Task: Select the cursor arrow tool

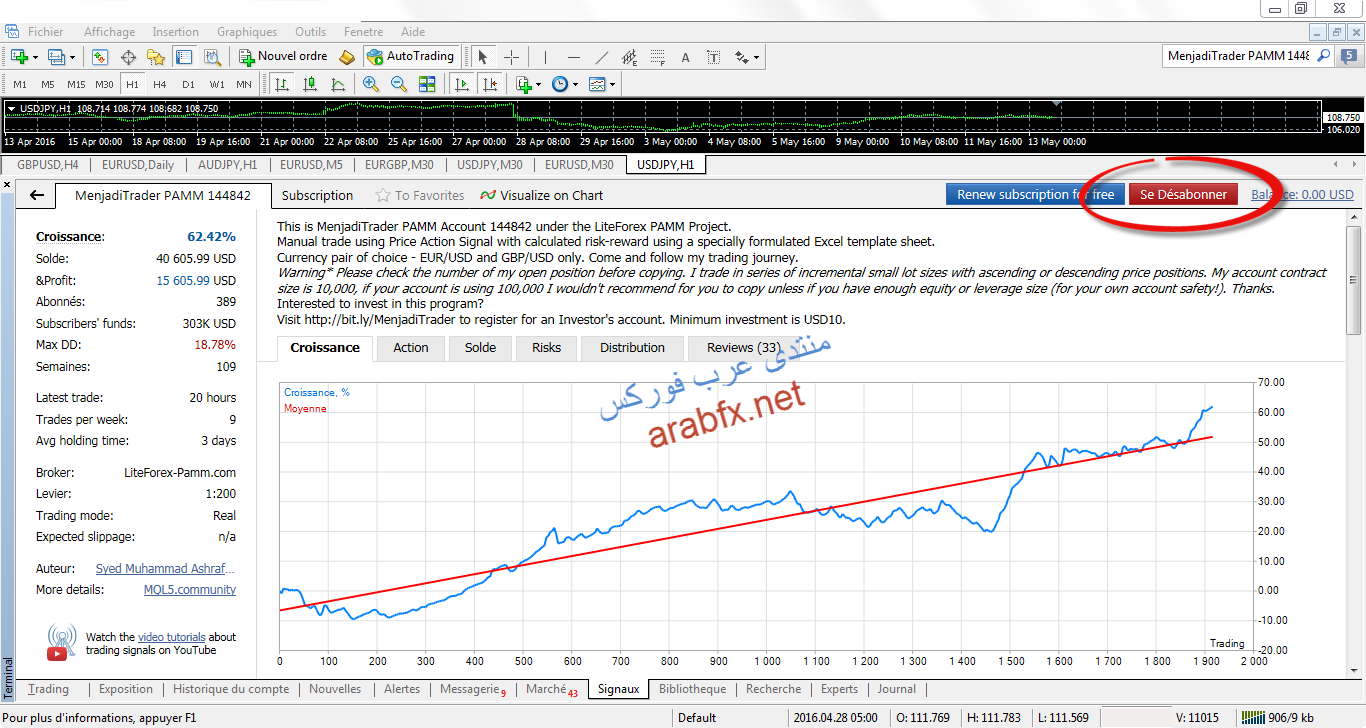Action: tap(483, 57)
